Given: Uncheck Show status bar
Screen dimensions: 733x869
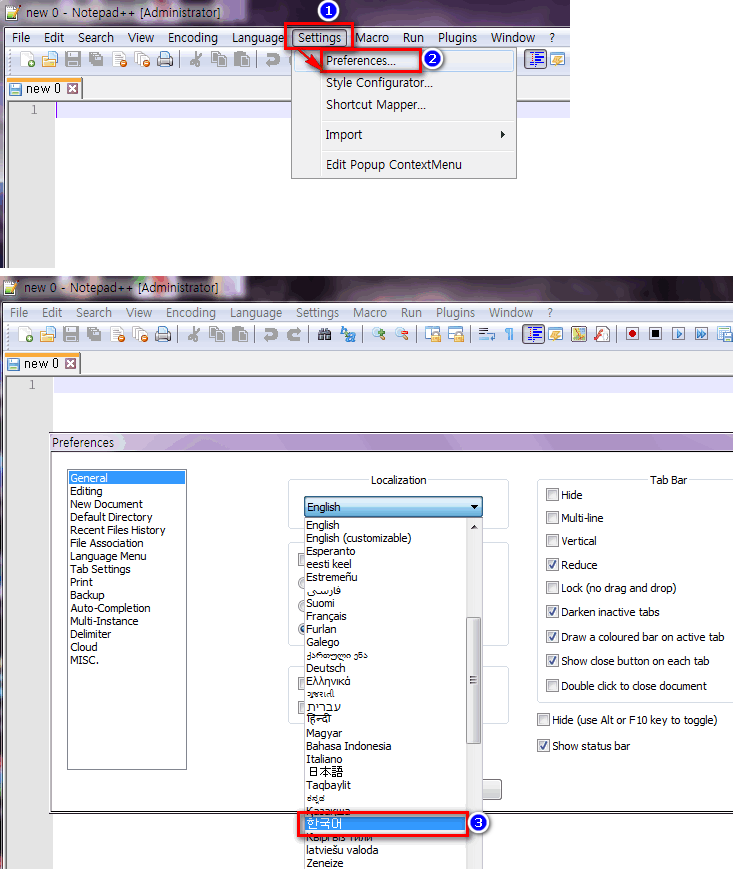Looking at the screenshot, I should (x=544, y=746).
